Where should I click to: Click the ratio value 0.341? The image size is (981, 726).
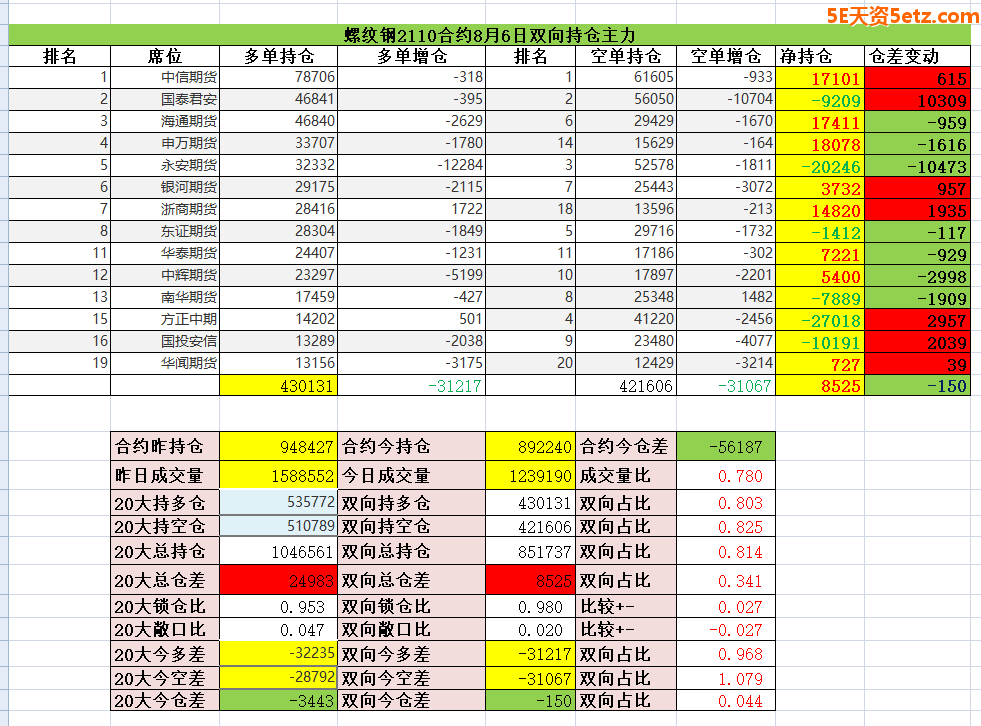pos(726,580)
